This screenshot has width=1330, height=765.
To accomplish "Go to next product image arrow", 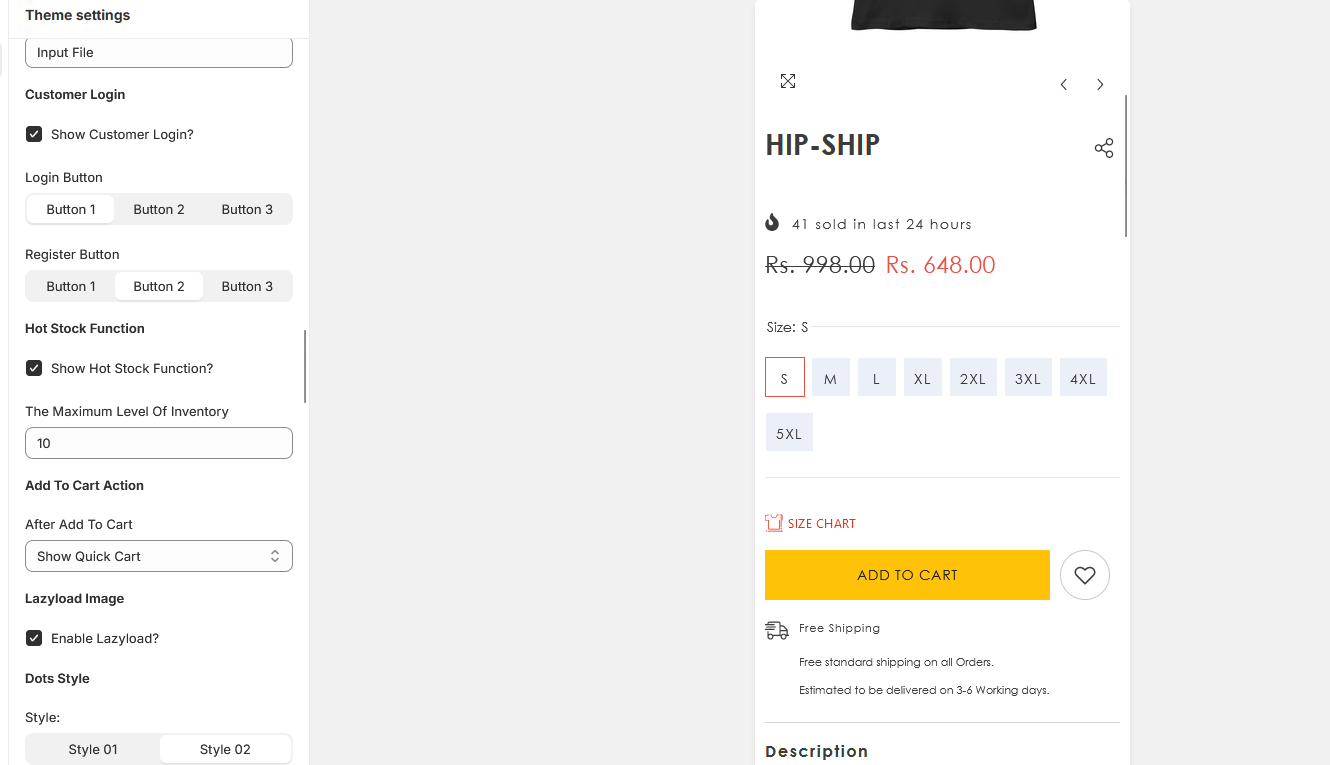I will pos(1100,85).
